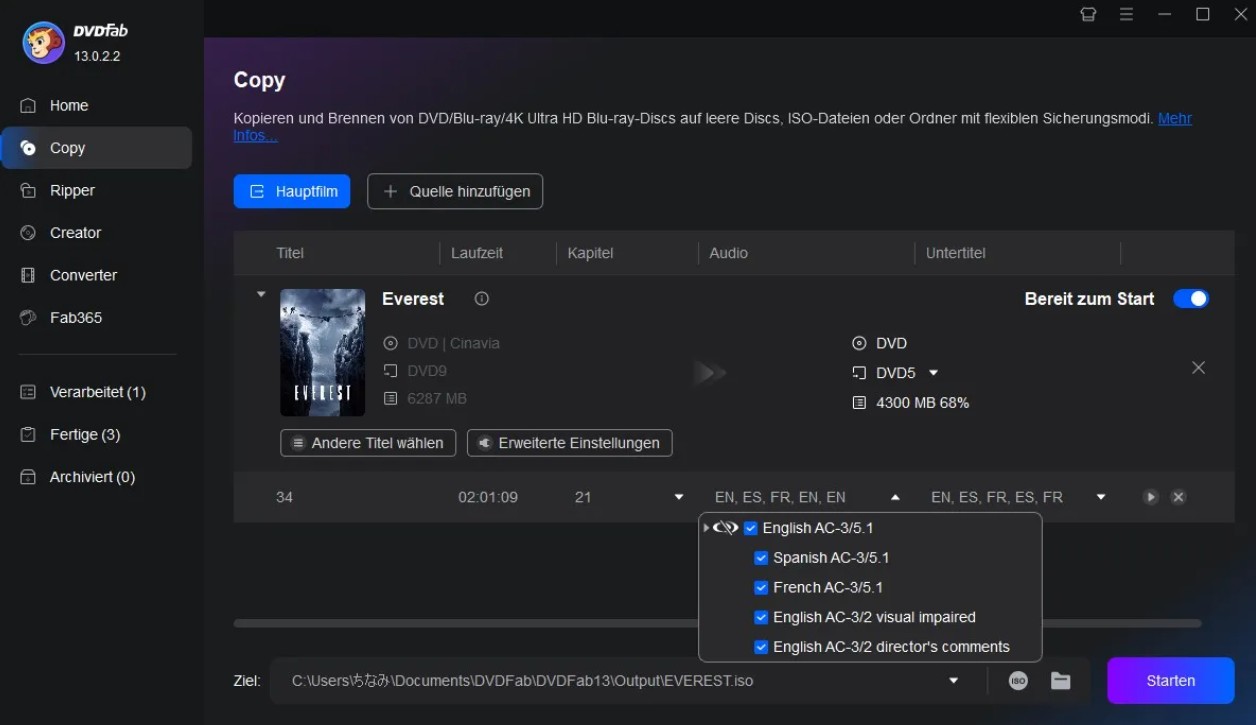1256x725 pixels.
Task: Uncheck Spanish AC-3/5.1 audio track
Action: pos(761,558)
